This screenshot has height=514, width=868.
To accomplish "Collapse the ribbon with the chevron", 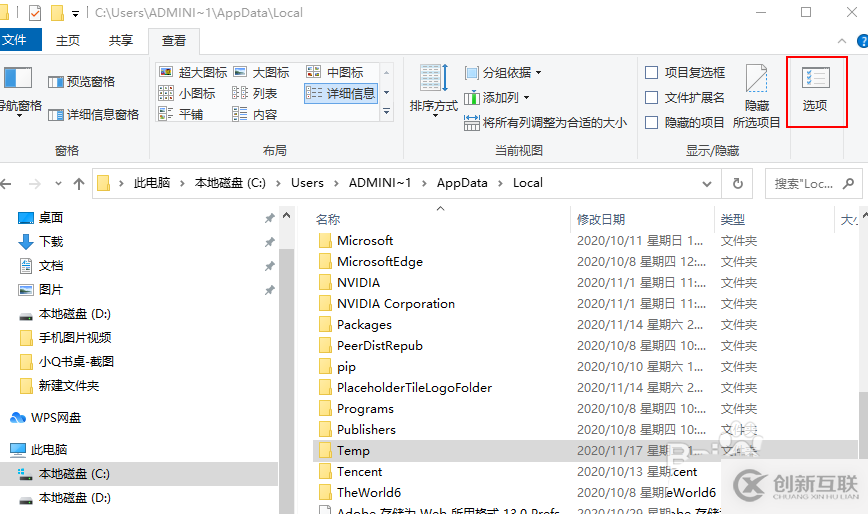I will [841, 41].
